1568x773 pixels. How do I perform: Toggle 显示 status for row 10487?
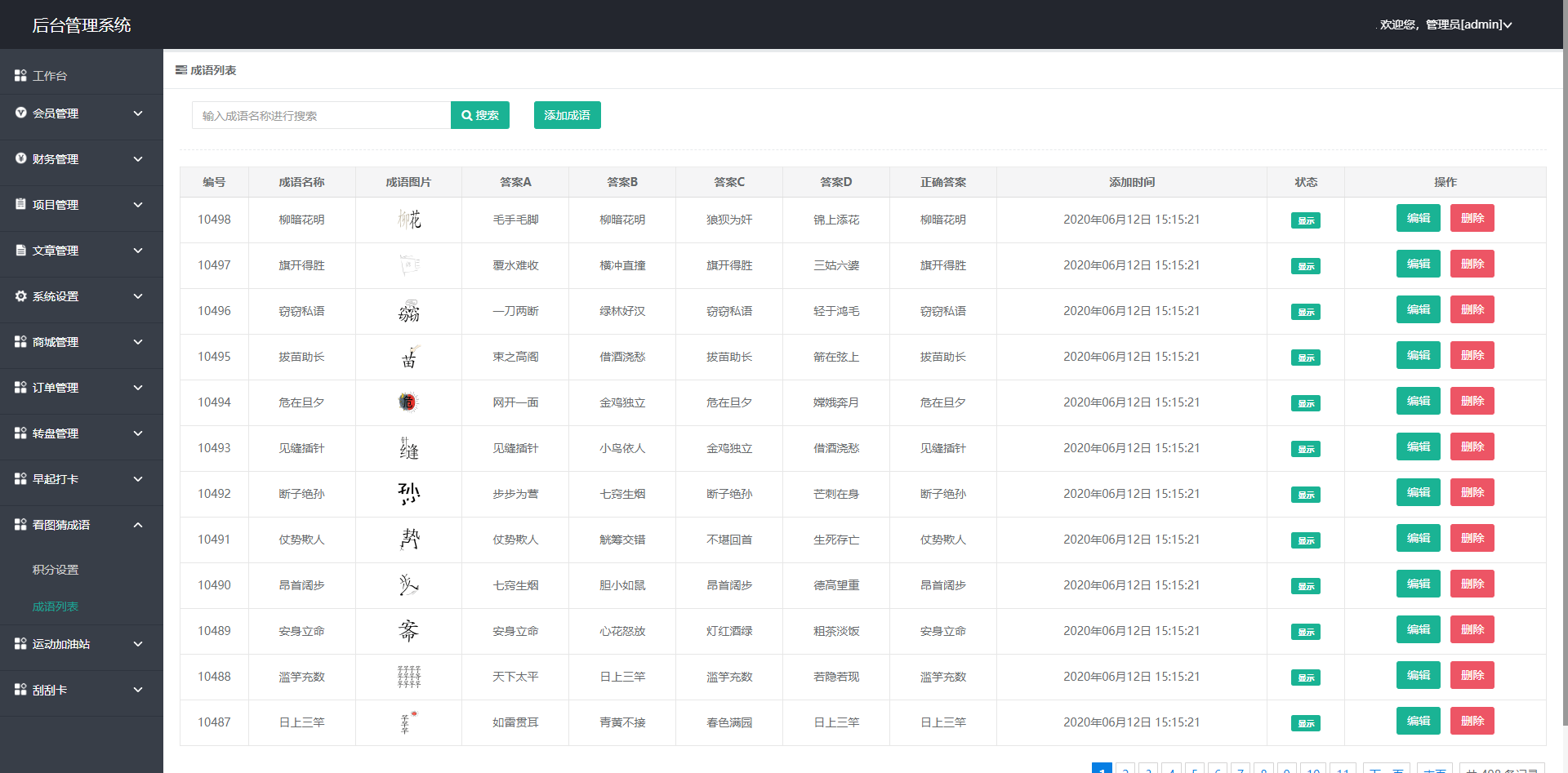click(1305, 723)
